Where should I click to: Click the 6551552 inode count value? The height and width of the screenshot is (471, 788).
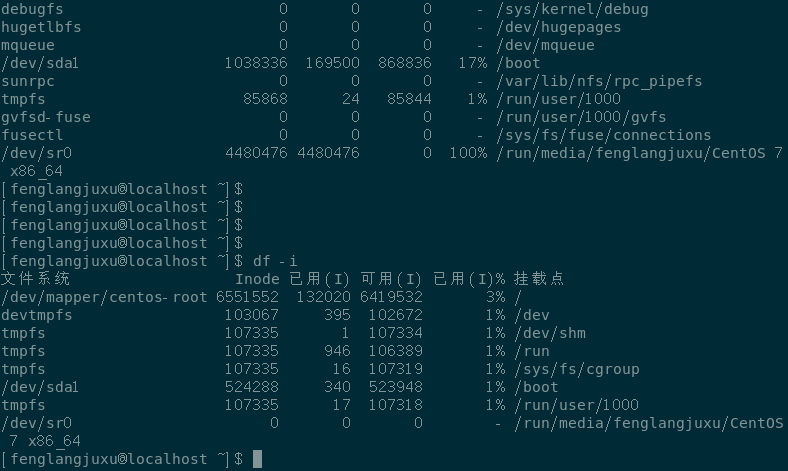coord(247,297)
